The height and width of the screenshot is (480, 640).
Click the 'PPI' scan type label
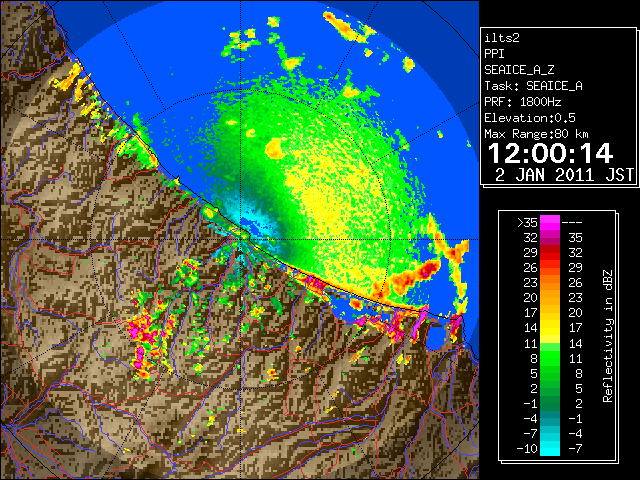494,54
